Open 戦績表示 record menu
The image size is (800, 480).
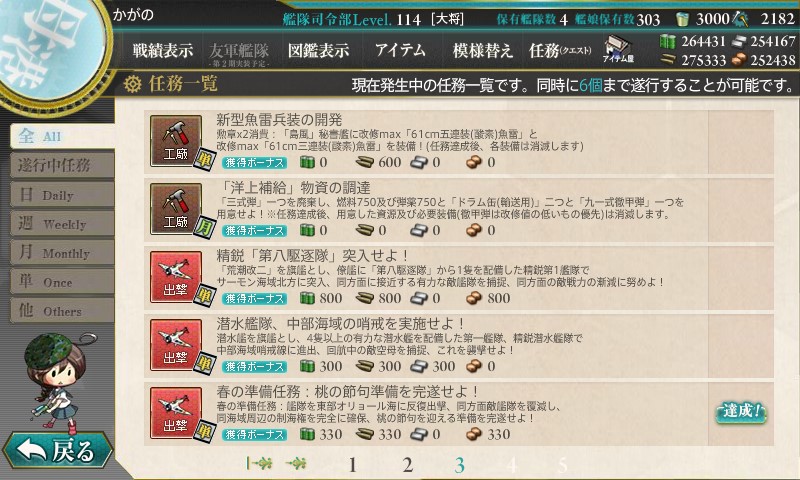click(163, 50)
